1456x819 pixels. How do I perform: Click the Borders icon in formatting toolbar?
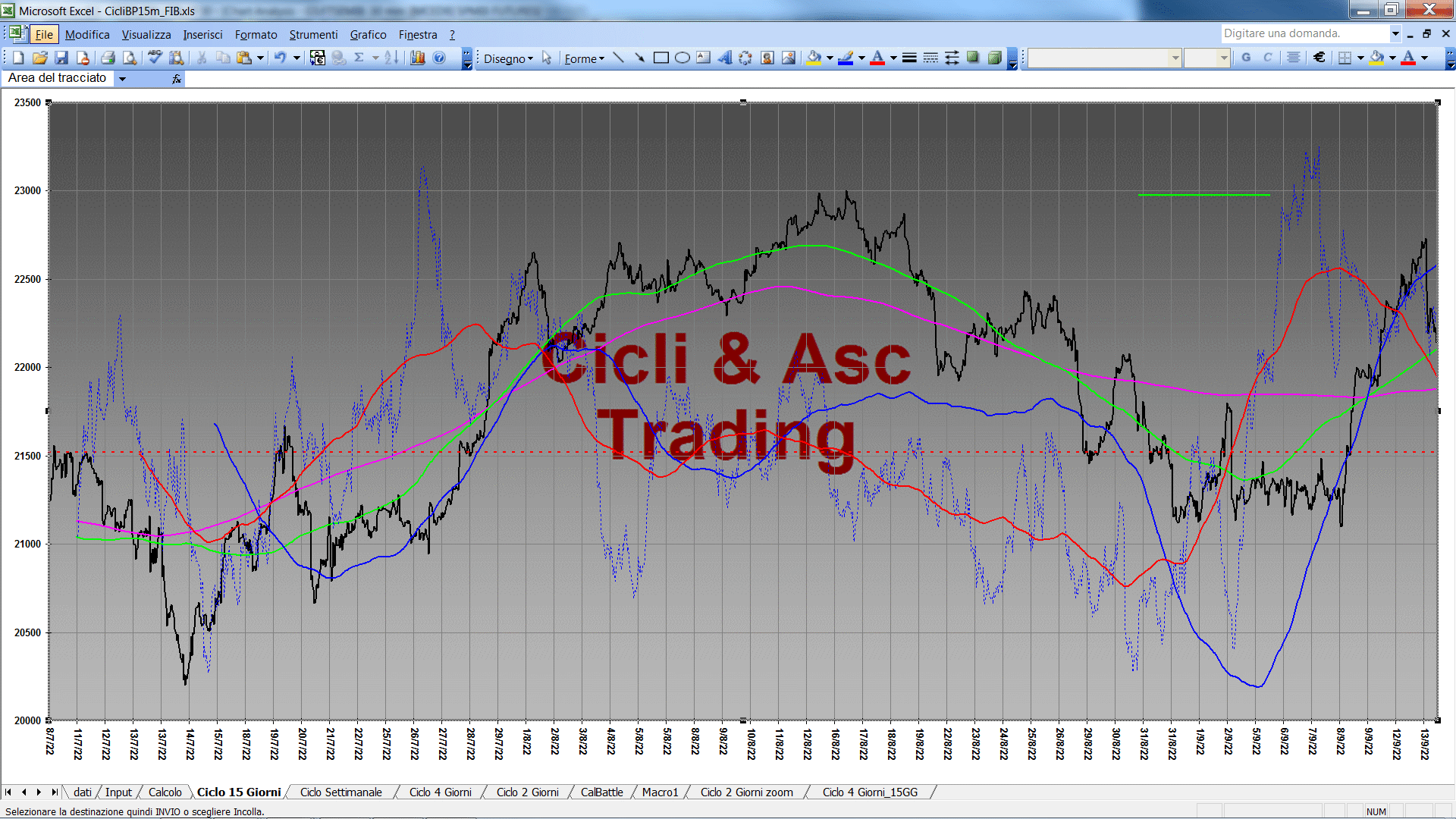1345,58
